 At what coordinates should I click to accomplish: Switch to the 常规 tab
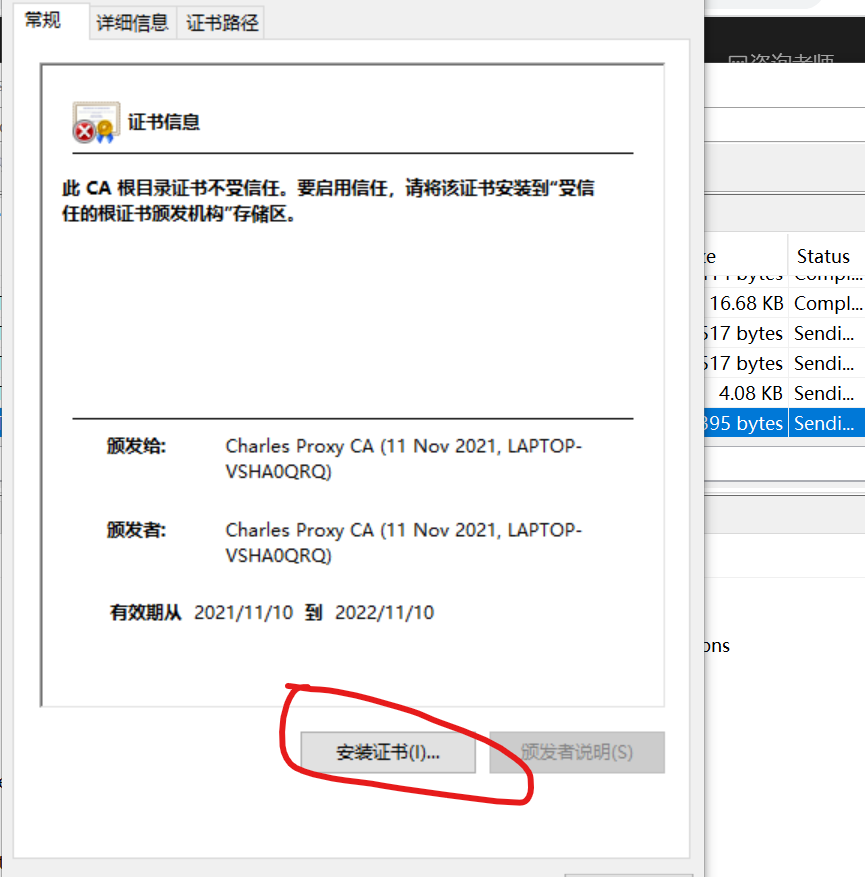point(44,21)
